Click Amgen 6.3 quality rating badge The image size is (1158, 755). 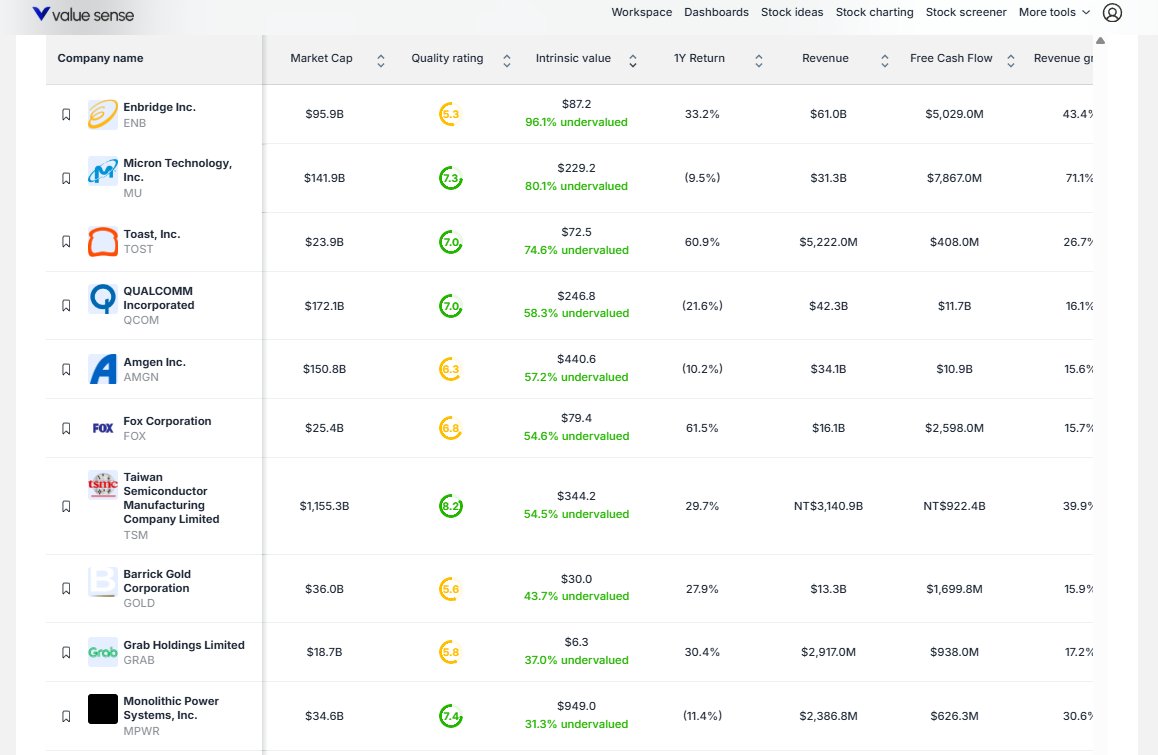click(x=450, y=369)
